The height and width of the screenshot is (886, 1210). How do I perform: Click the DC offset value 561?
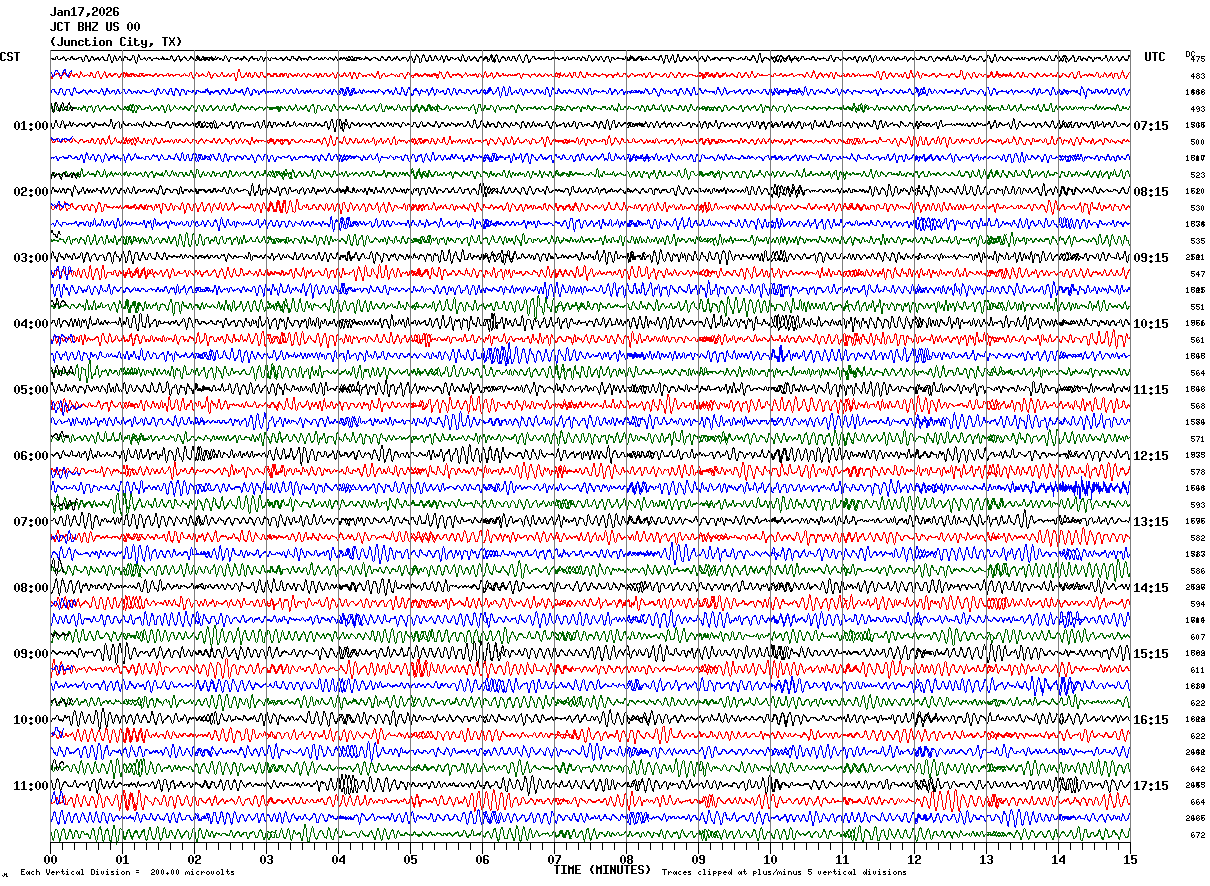[x=1197, y=340]
